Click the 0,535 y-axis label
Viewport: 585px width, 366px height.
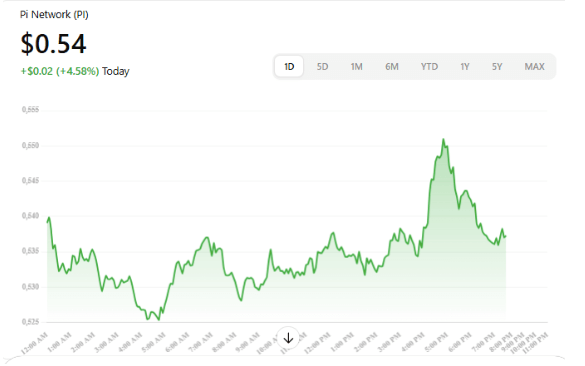pos(30,251)
